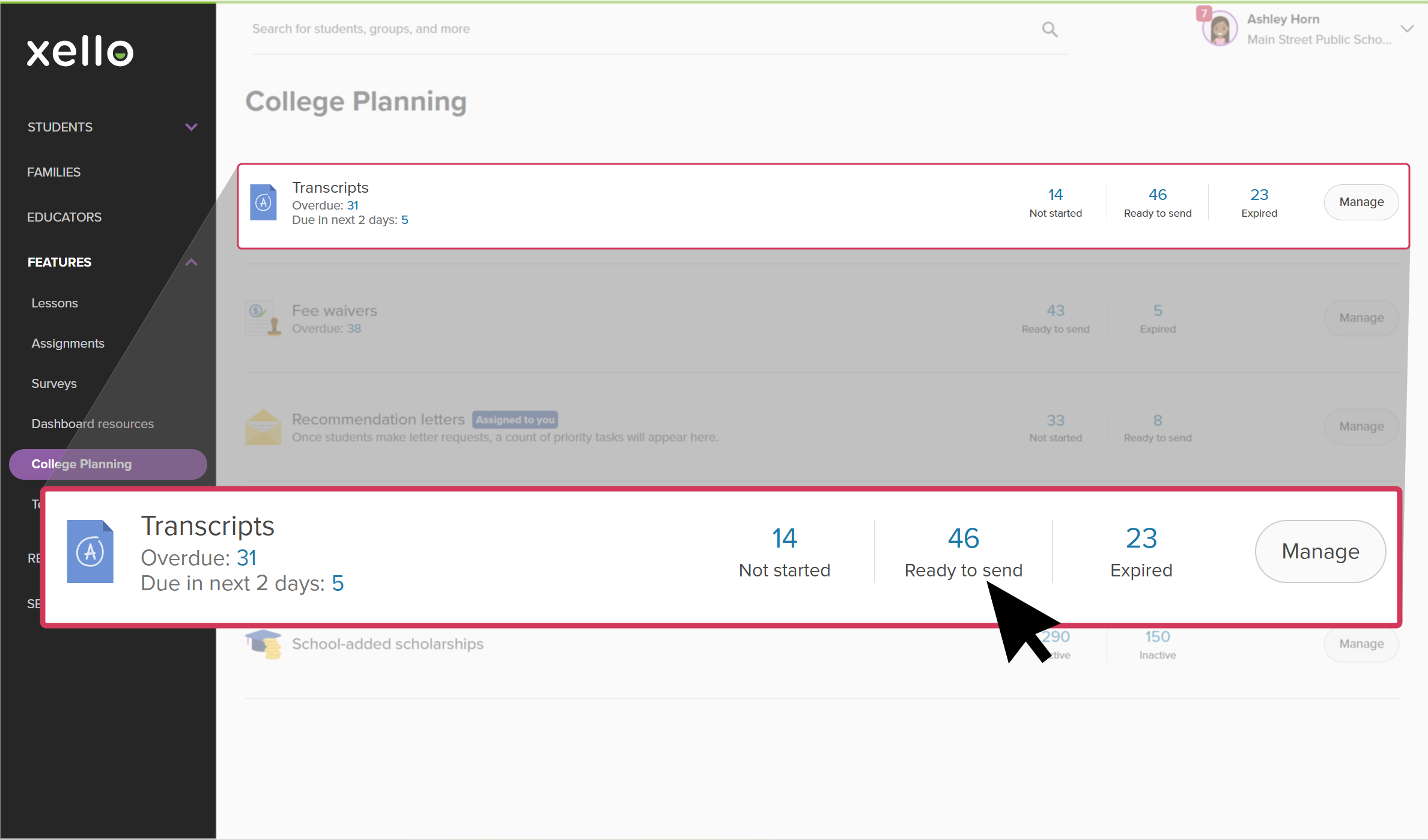Open Dashboard resources in the sidebar
This screenshot has width=1428, height=840.
[93, 424]
